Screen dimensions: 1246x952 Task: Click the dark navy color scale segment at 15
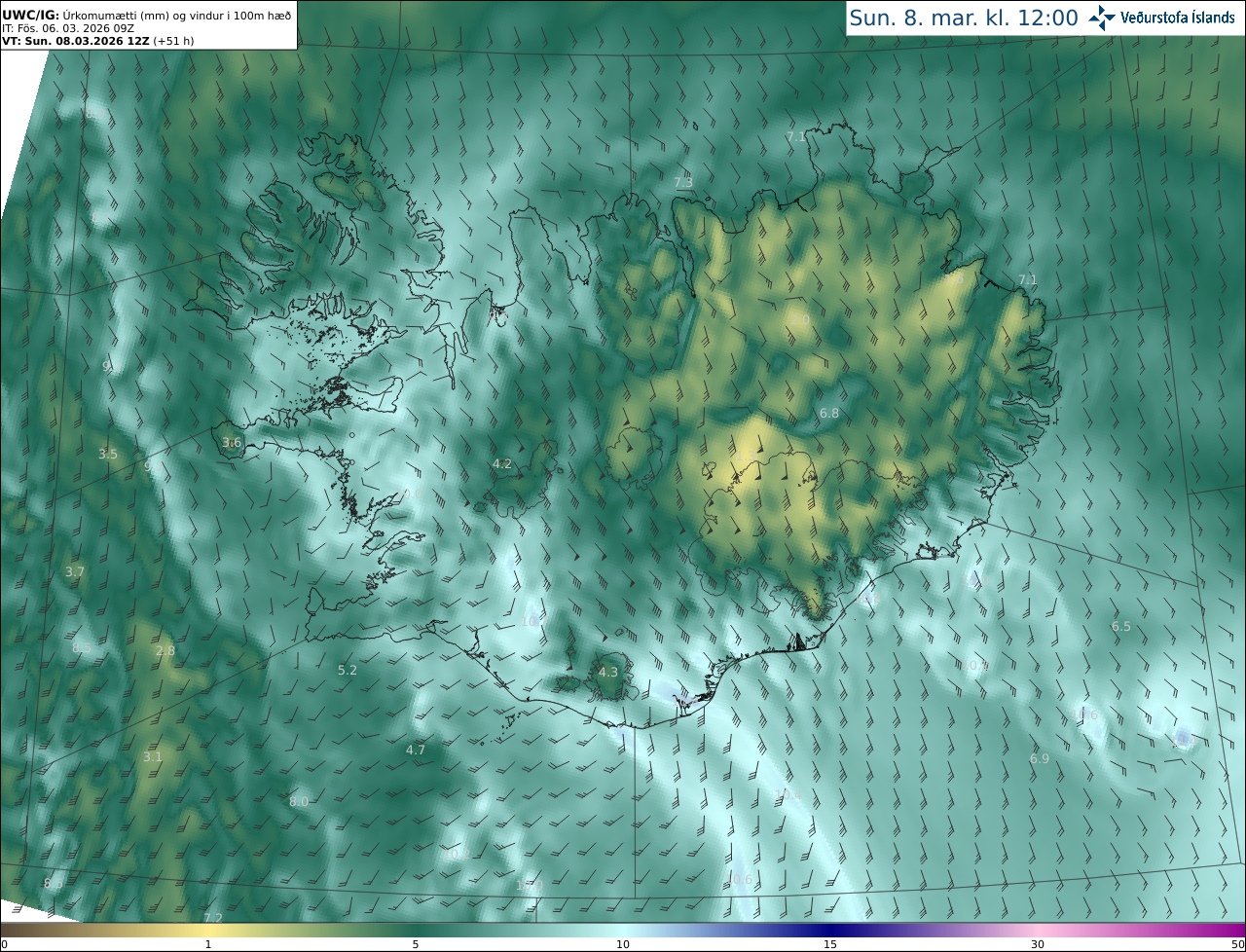(x=829, y=931)
